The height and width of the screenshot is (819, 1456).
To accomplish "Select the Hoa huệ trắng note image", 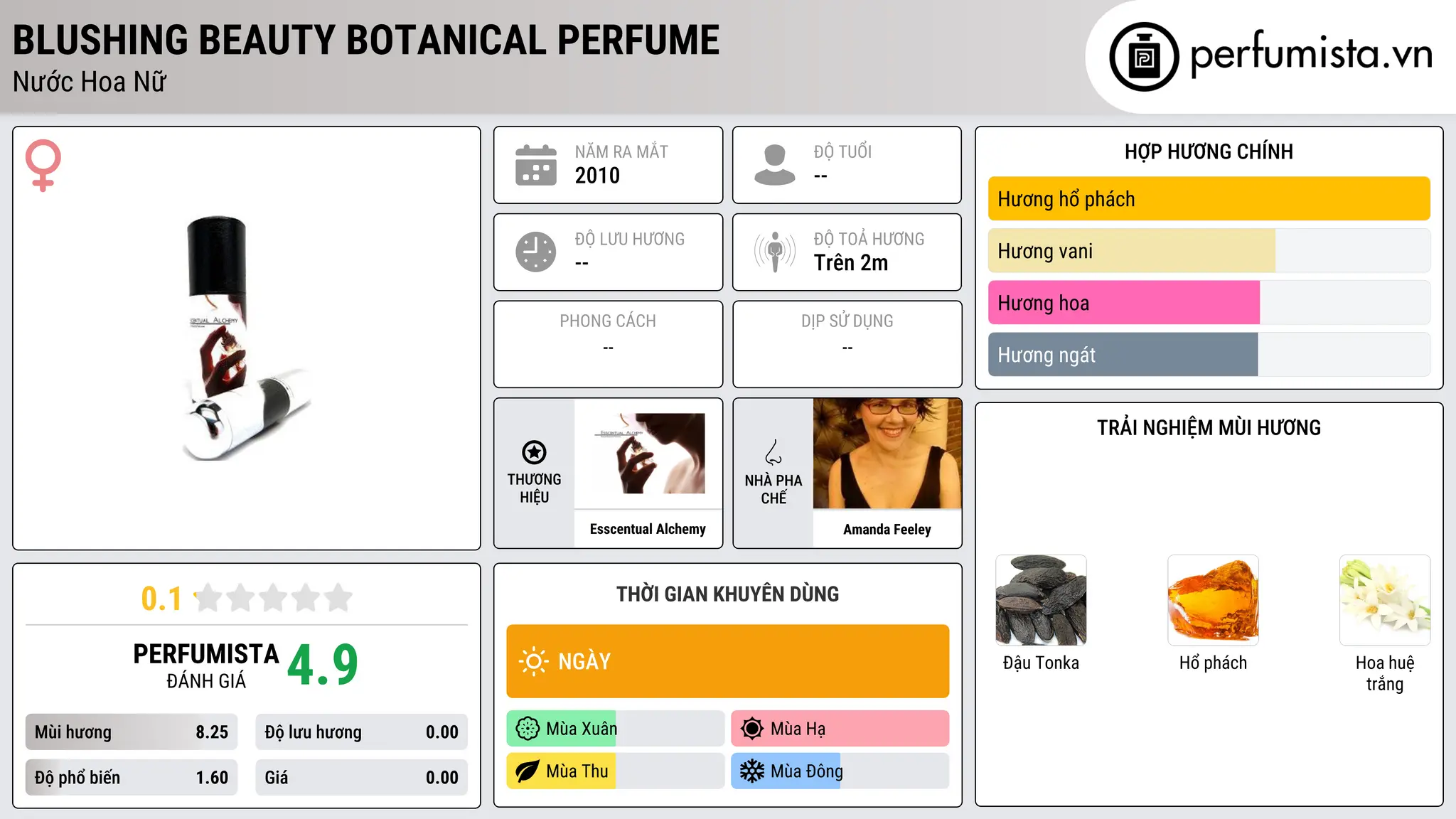I will (x=1385, y=600).
